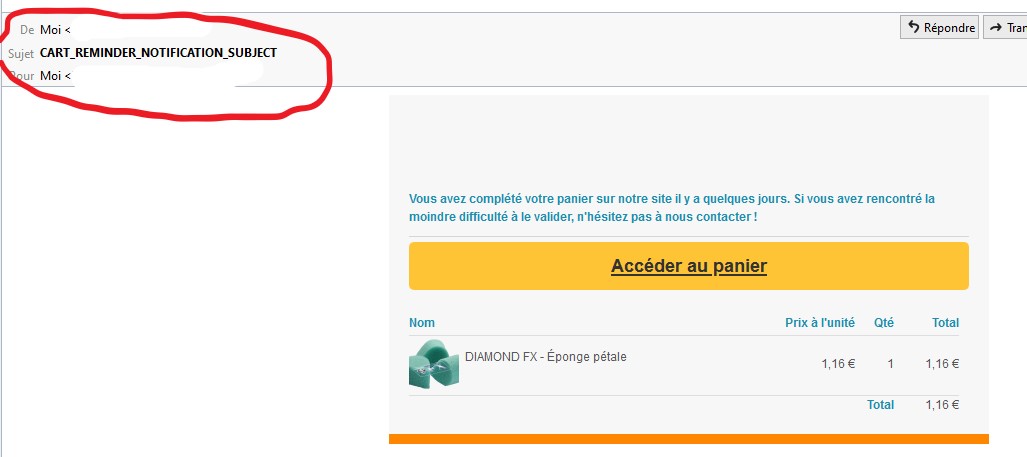Click the quantity value 1 under Qté
The height and width of the screenshot is (457, 1027).
pos(890,364)
